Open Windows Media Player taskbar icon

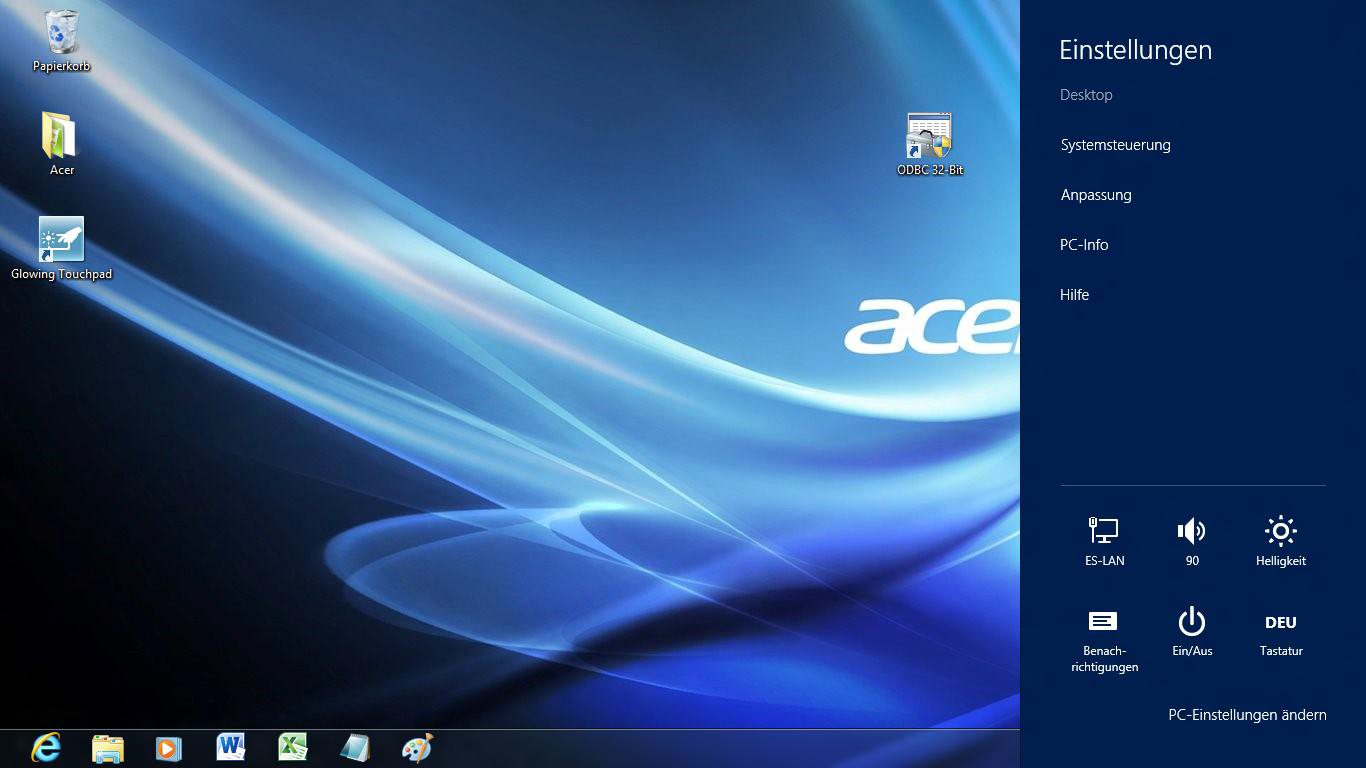click(x=169, y=748)
